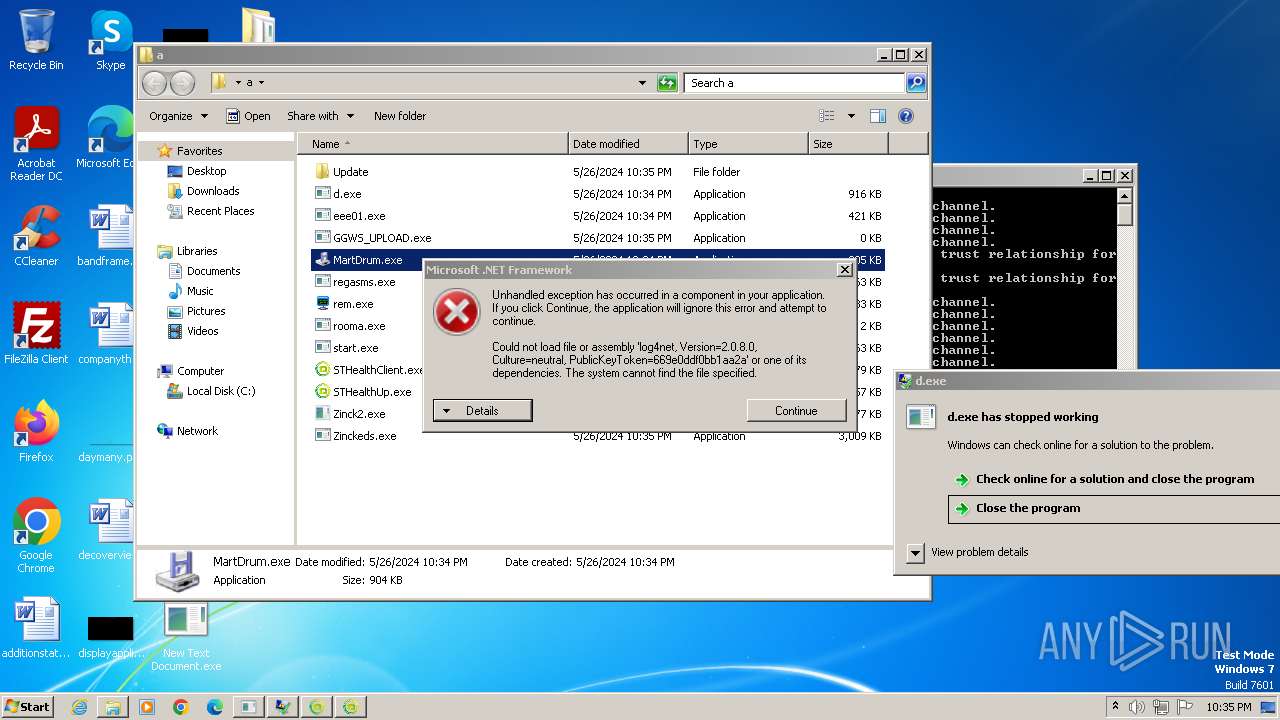1280x720 pixels.
Task: Close the .NET Framework error dialog
Action: click(x=844, y=270)
